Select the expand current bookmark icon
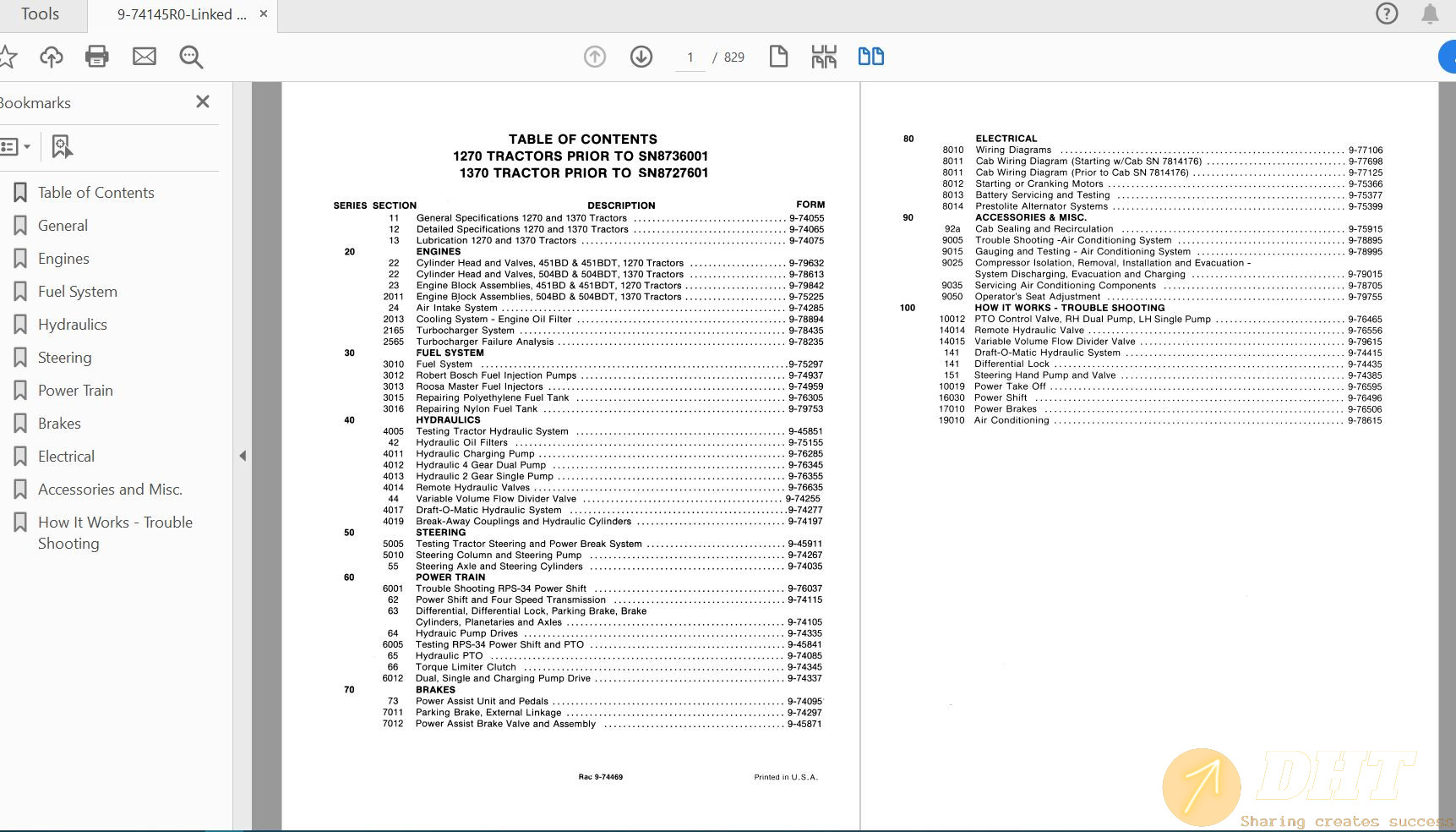The height and width of the screenshot is (832, 1456). coord(62,145)
